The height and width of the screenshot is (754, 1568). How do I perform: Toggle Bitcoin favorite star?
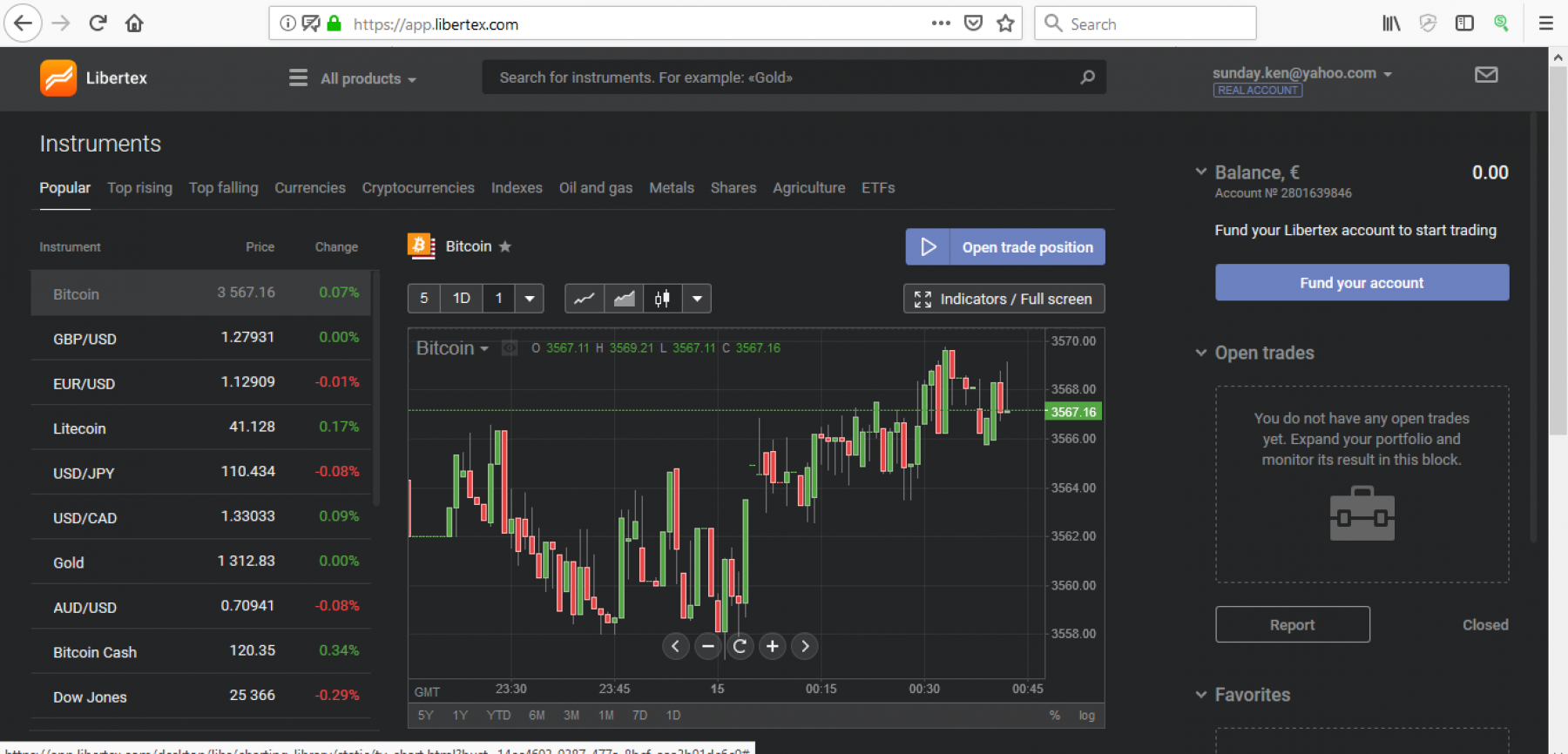[x=505, y=246]
